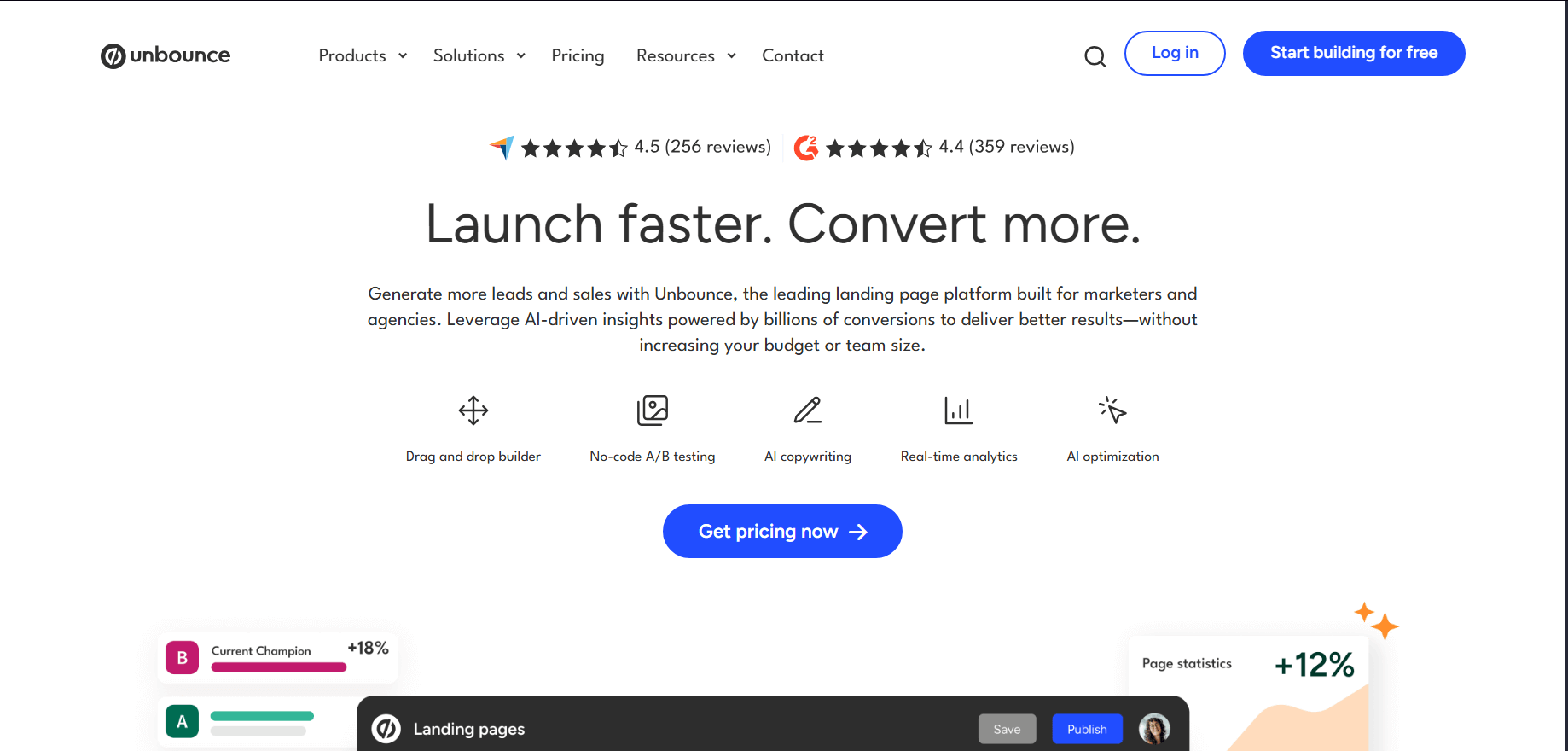
Task: Click the Real-time analytics label
Action: click(x=959, y=457)
